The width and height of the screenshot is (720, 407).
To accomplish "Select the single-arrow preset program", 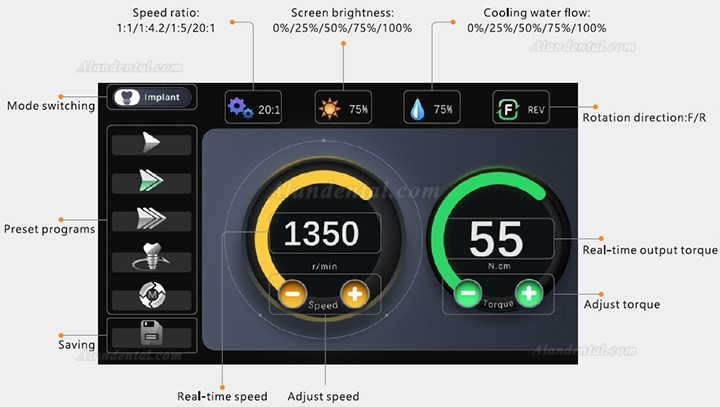I will point(152,142).
